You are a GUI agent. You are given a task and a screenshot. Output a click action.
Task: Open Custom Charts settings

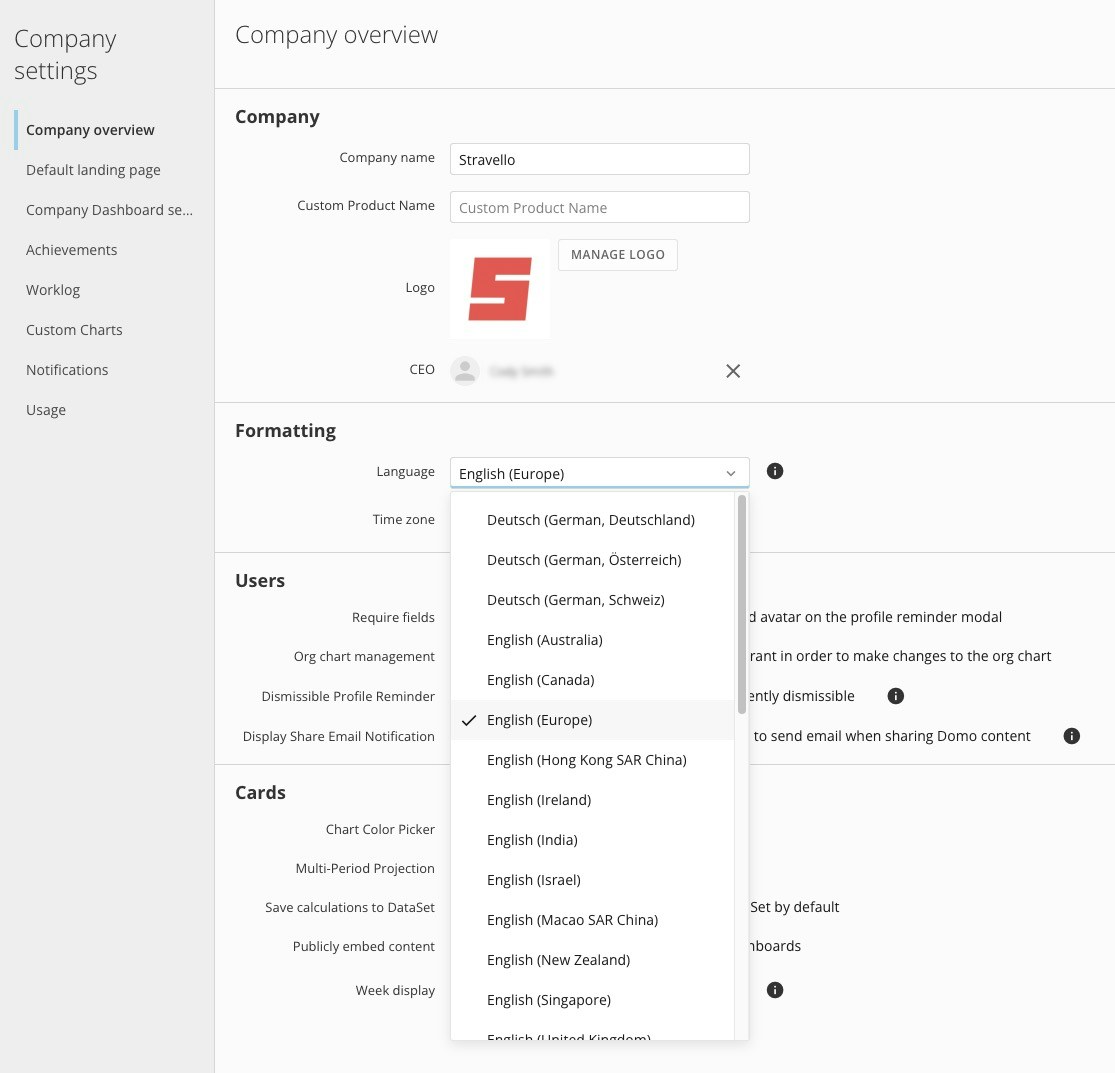pos(74,330)
